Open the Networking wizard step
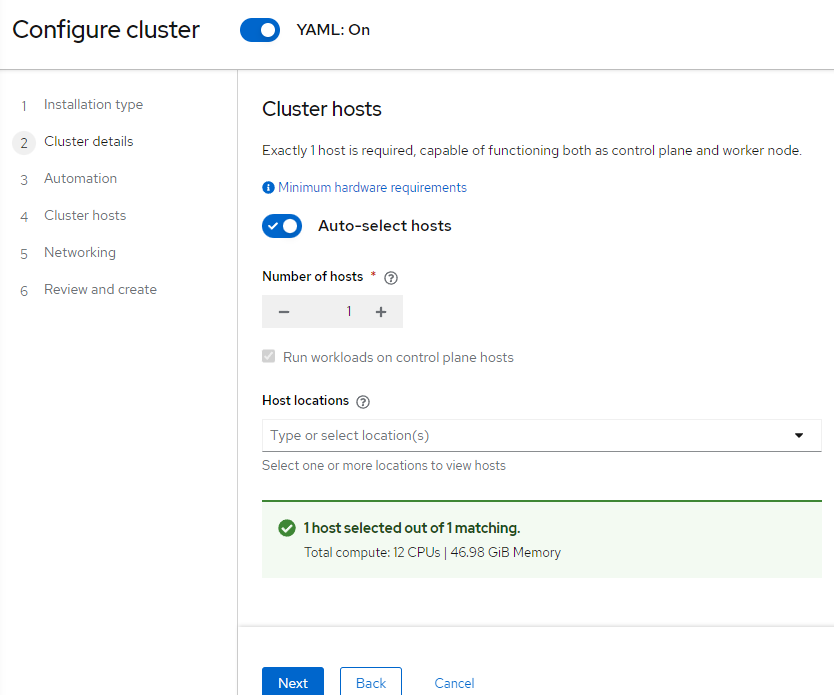Viewport: 834px width, 695px height. point(80,253)
